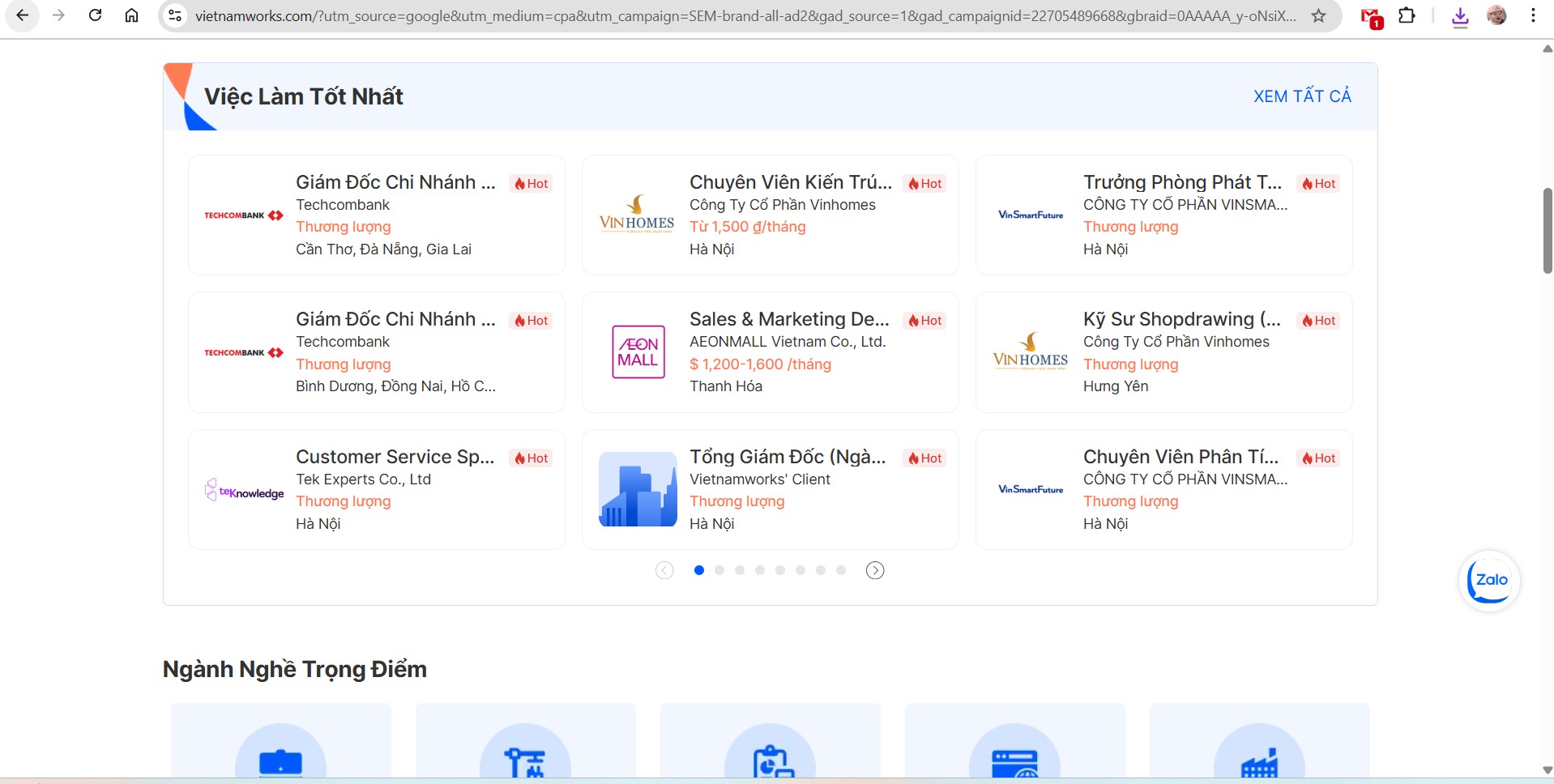Reload the current page
This screenshot has height=784, width=1554.
[x=95, y=15]
